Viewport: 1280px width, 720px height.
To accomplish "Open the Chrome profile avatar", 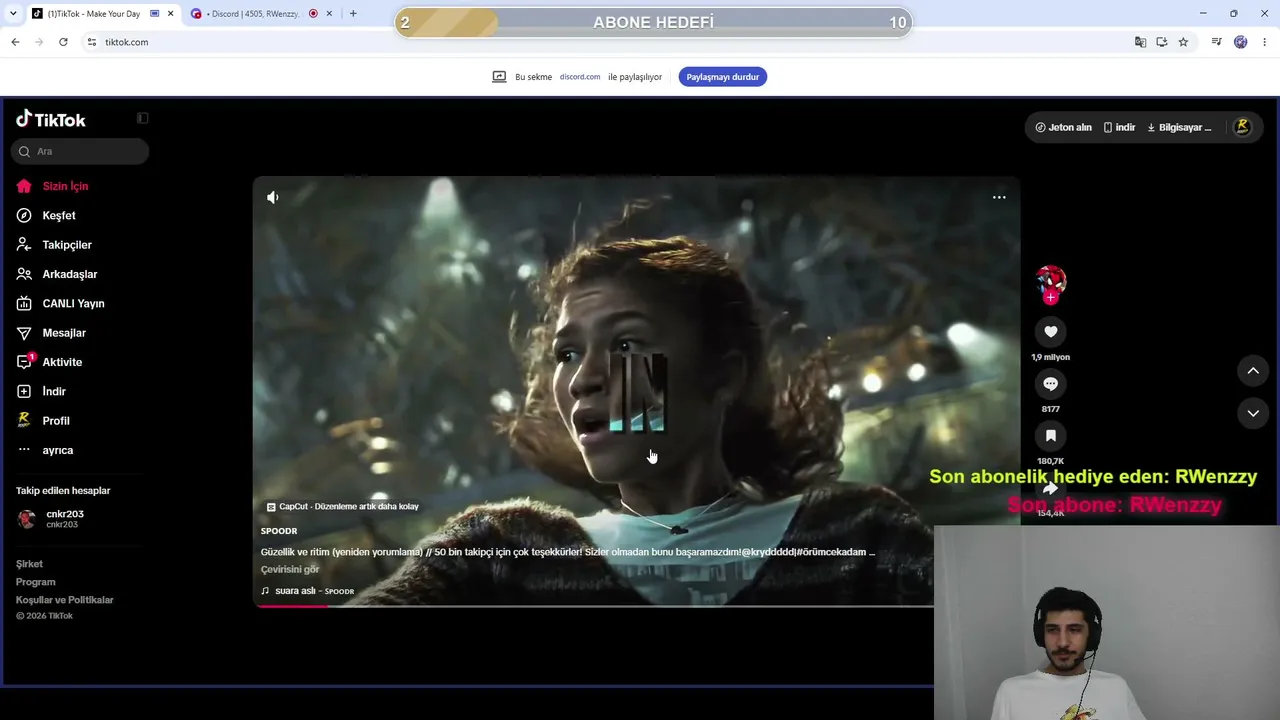I will 1241,42.
